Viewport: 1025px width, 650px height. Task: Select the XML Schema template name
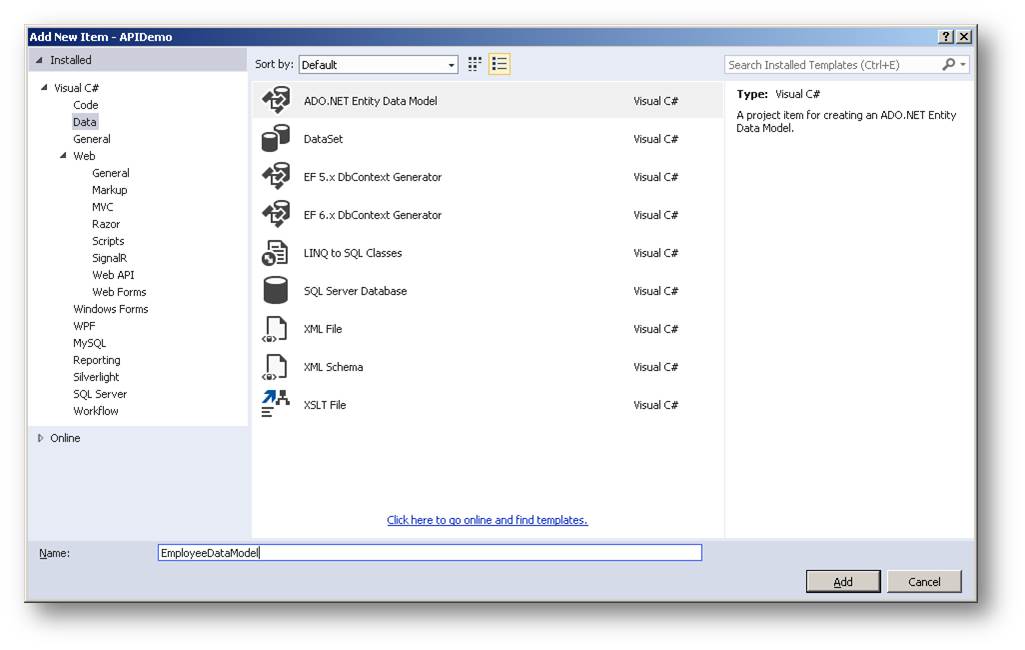point(333,366)
